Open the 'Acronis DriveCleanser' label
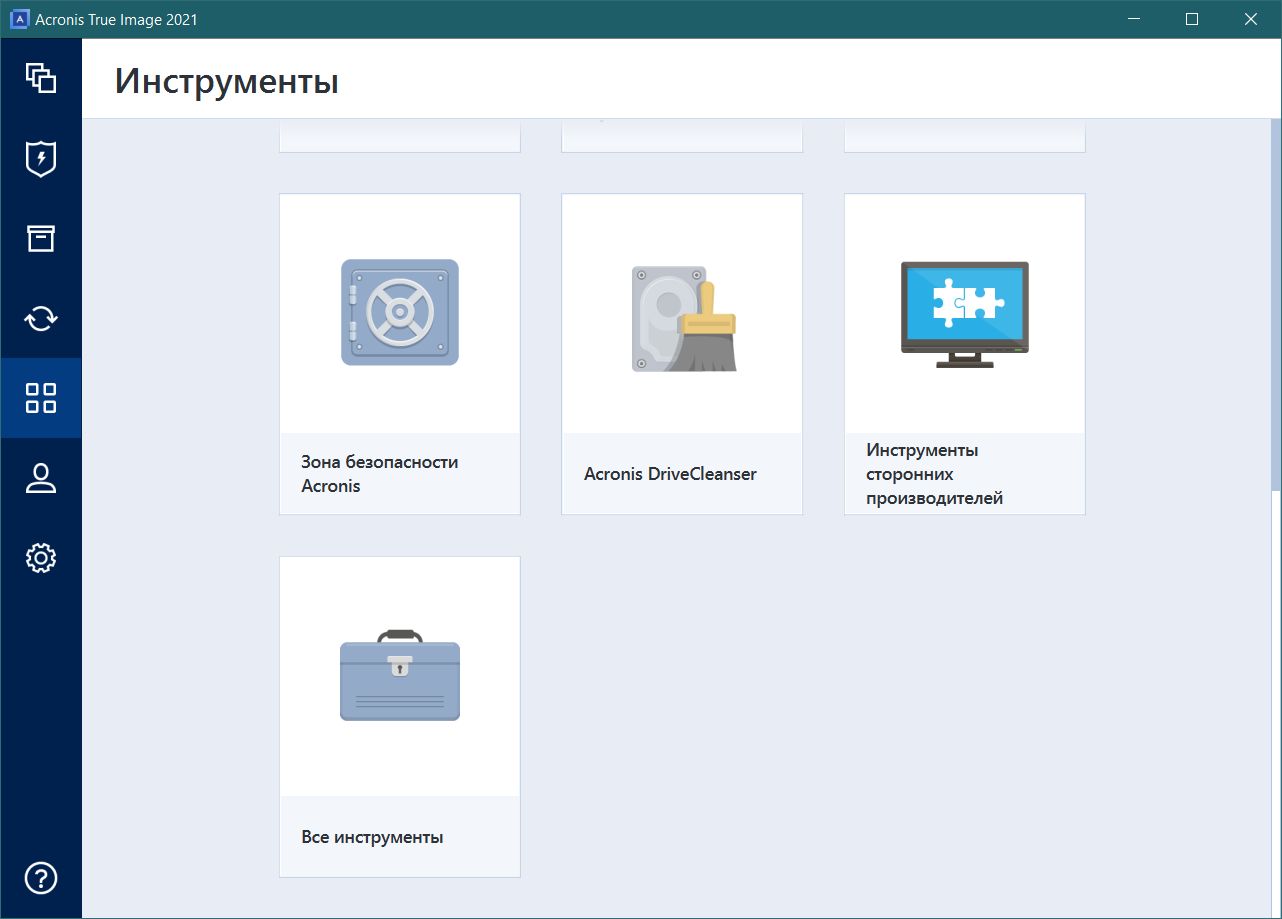Viewport: 1282px width, 919px height. [x=670, y=474]
